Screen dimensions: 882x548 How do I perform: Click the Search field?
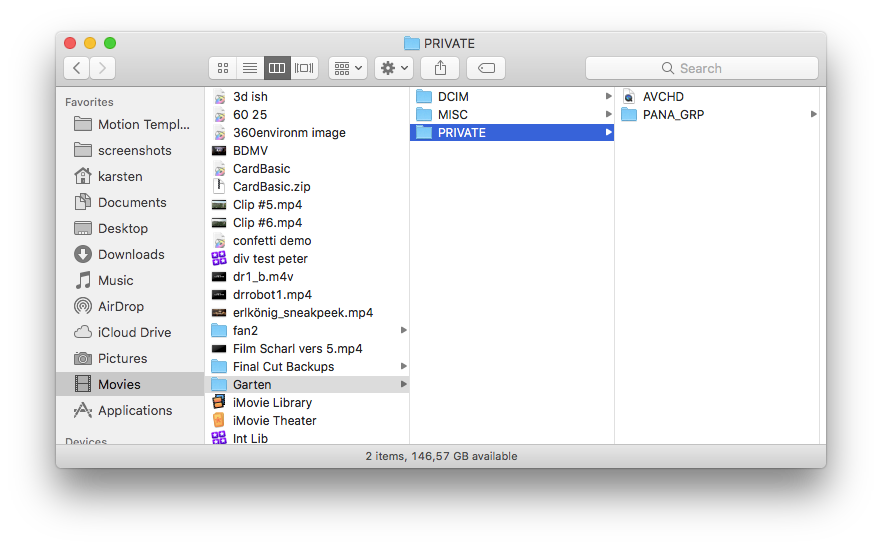pos(701,68)
